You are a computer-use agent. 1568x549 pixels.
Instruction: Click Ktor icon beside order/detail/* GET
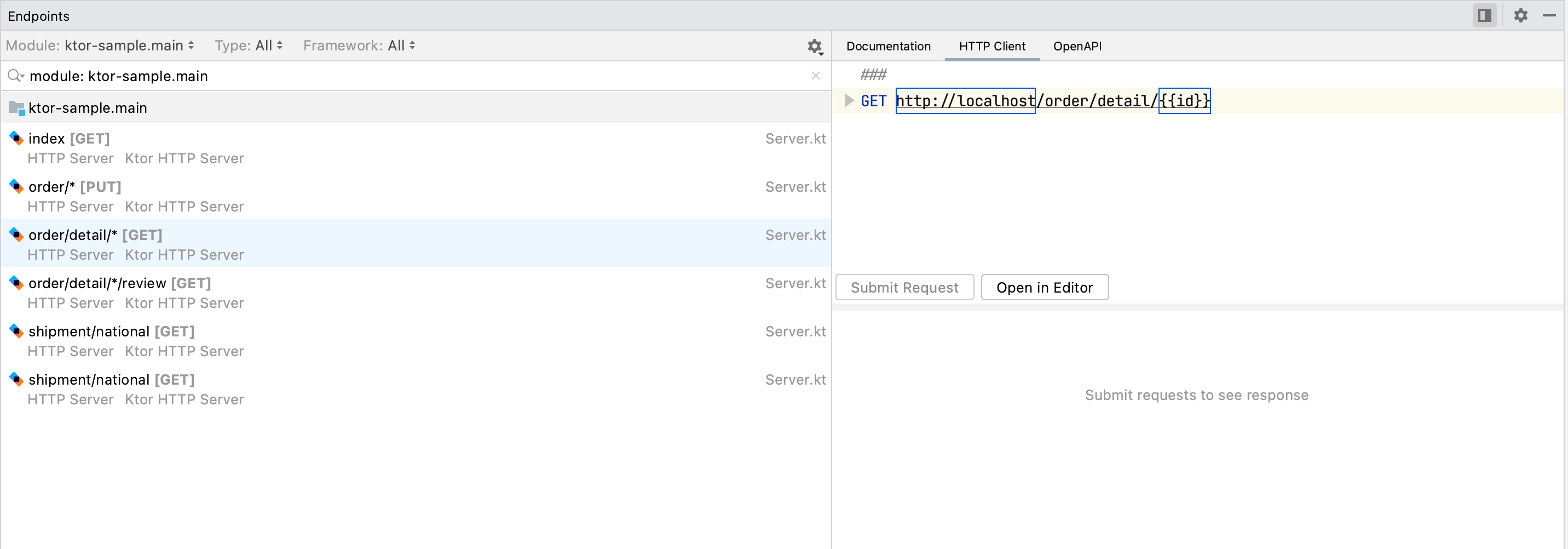pos(16,235)
